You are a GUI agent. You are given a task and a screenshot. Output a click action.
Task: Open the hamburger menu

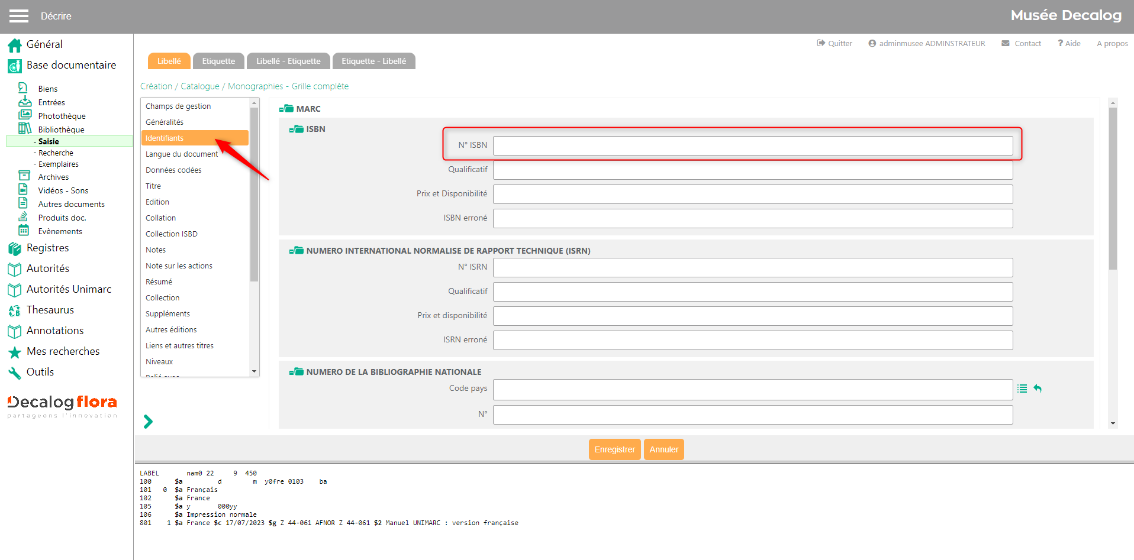19,16
